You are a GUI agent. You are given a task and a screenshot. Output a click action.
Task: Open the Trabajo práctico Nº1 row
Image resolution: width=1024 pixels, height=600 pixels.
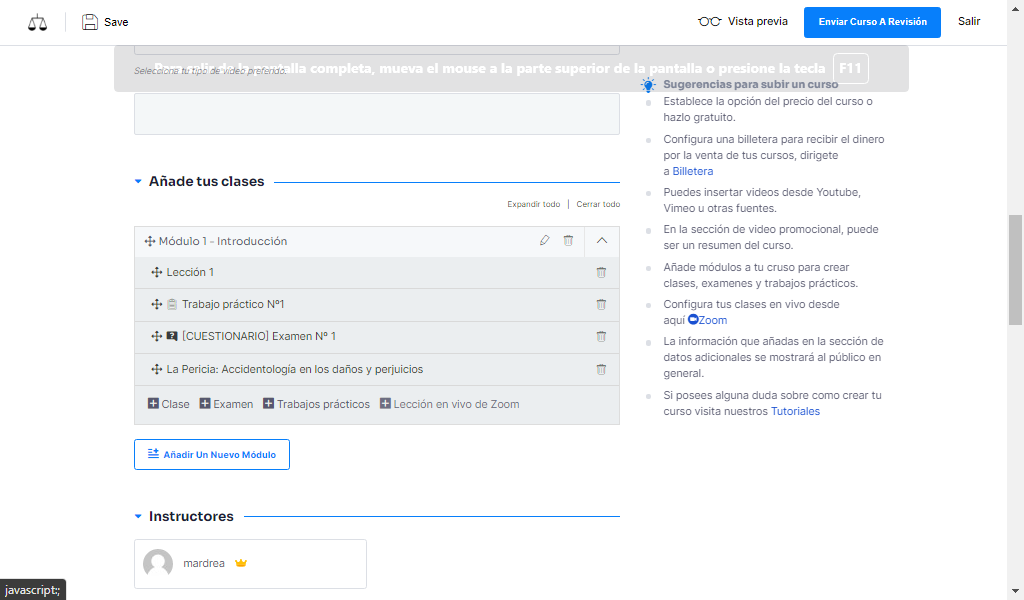coord(377,304)
